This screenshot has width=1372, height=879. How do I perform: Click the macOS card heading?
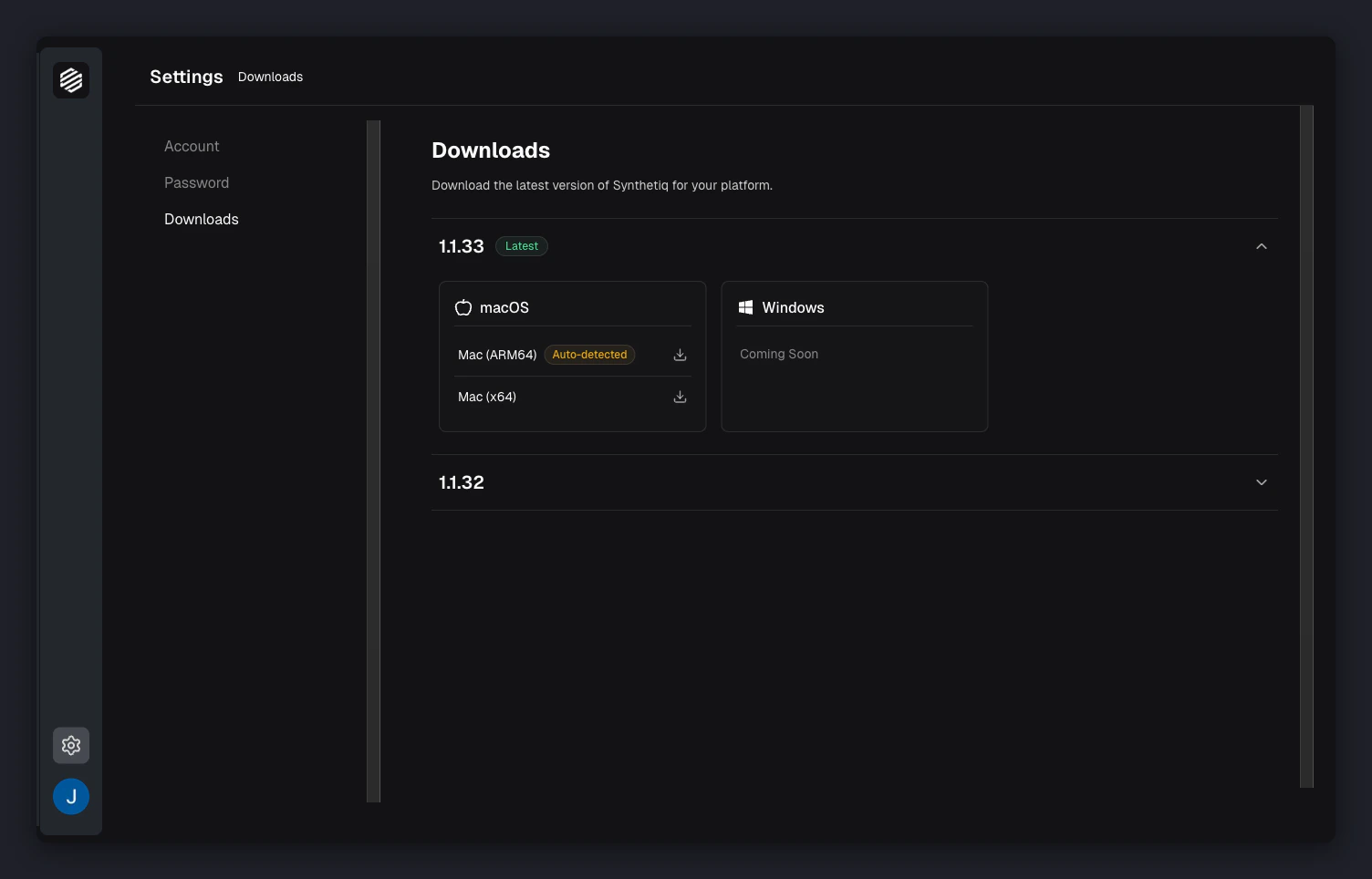(504, 307)
